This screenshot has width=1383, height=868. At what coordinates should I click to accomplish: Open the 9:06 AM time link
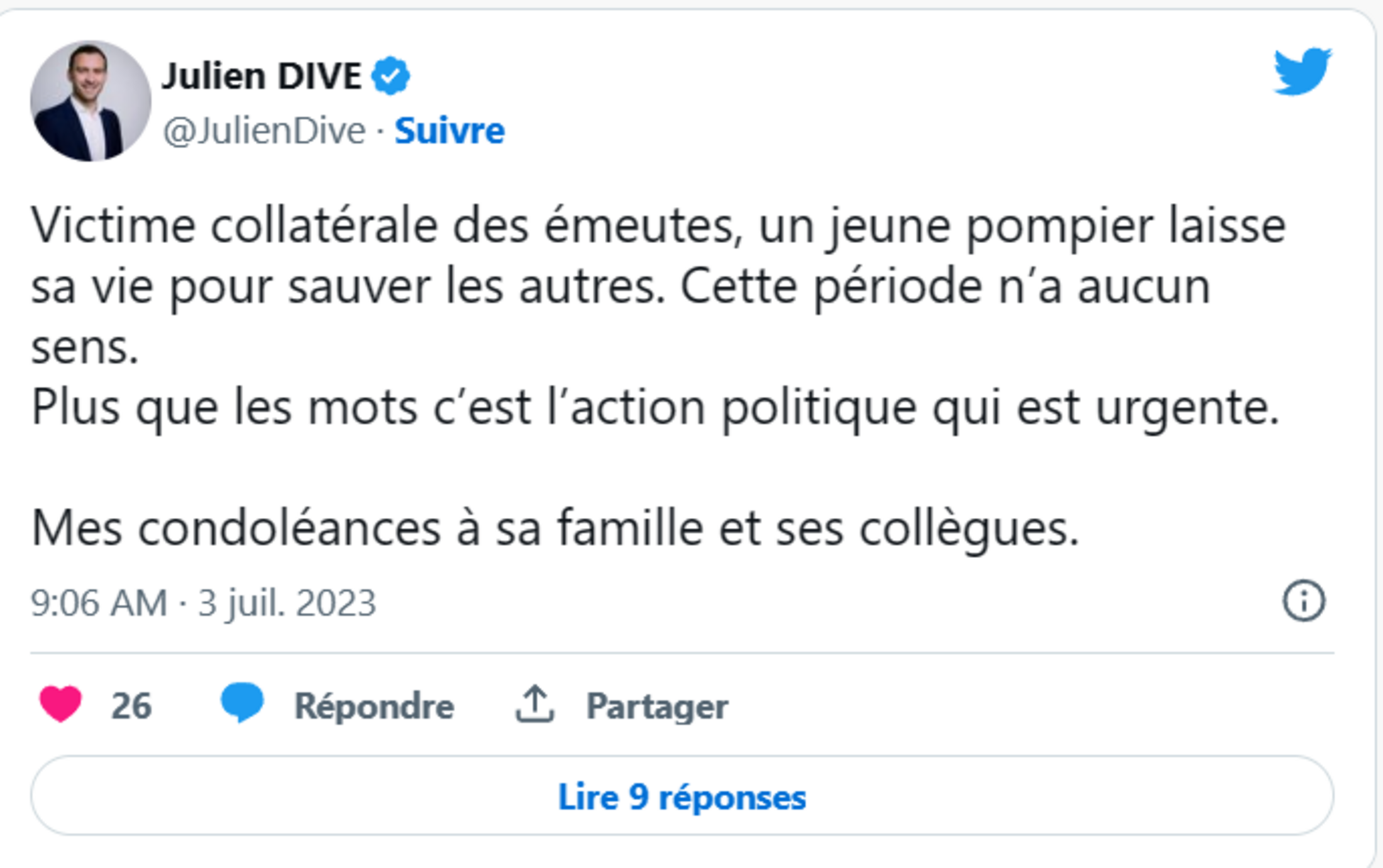(x=99, y=603)
